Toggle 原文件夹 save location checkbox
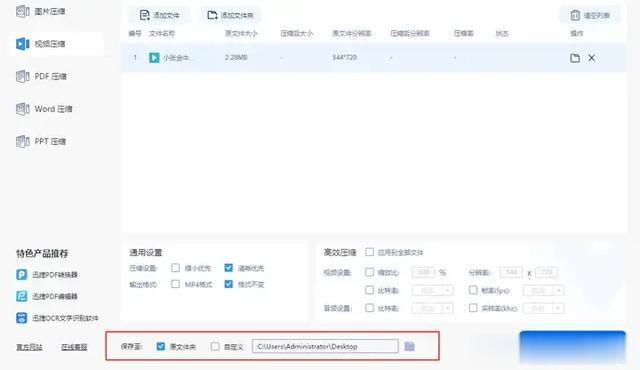Viewport: 640px width, 370px height. point(161,346)
